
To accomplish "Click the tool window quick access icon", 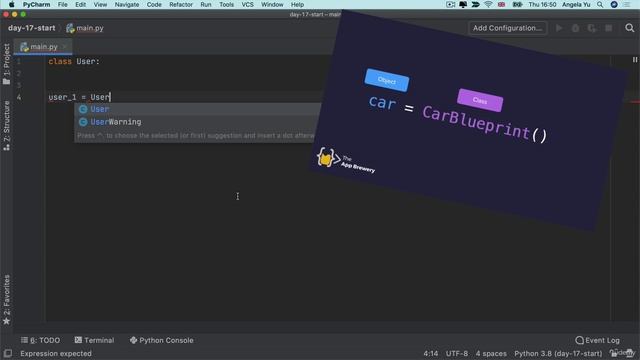I will pos(7,353).
